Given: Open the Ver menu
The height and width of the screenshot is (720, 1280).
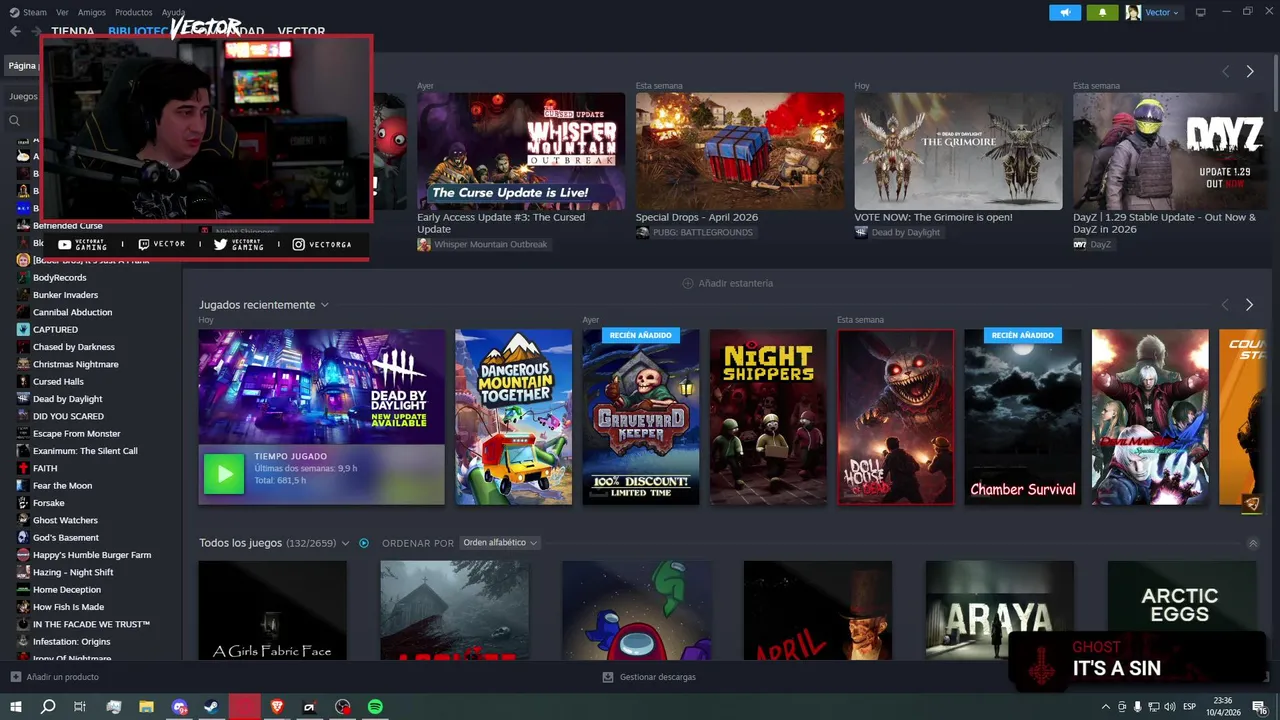Looking at the screenshot, I should [62, 12].
